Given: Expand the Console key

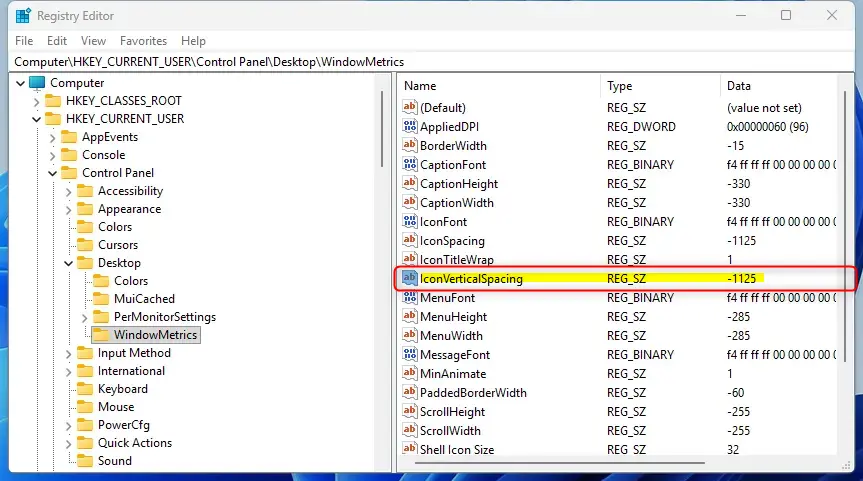Looking at the screenshot, I should click(x=52, y=155).
